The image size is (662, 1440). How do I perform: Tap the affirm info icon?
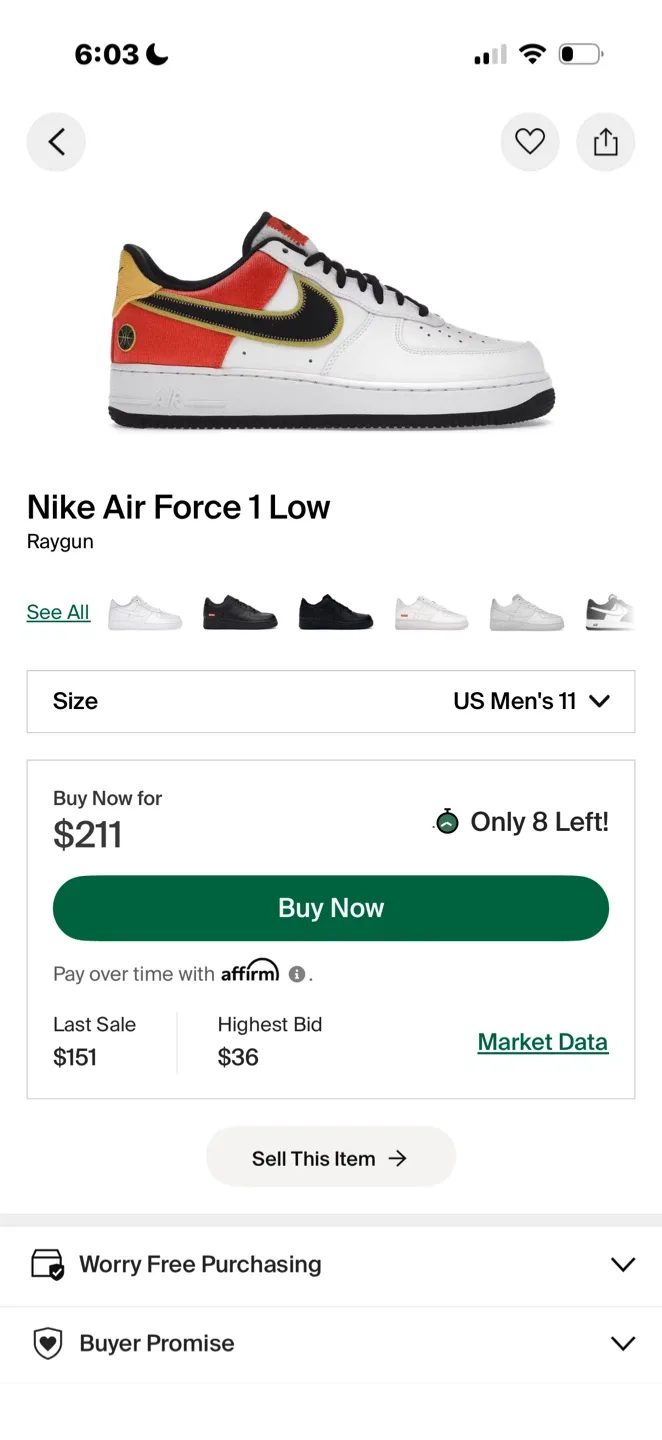pyautogui.click(x=294, y=972)
